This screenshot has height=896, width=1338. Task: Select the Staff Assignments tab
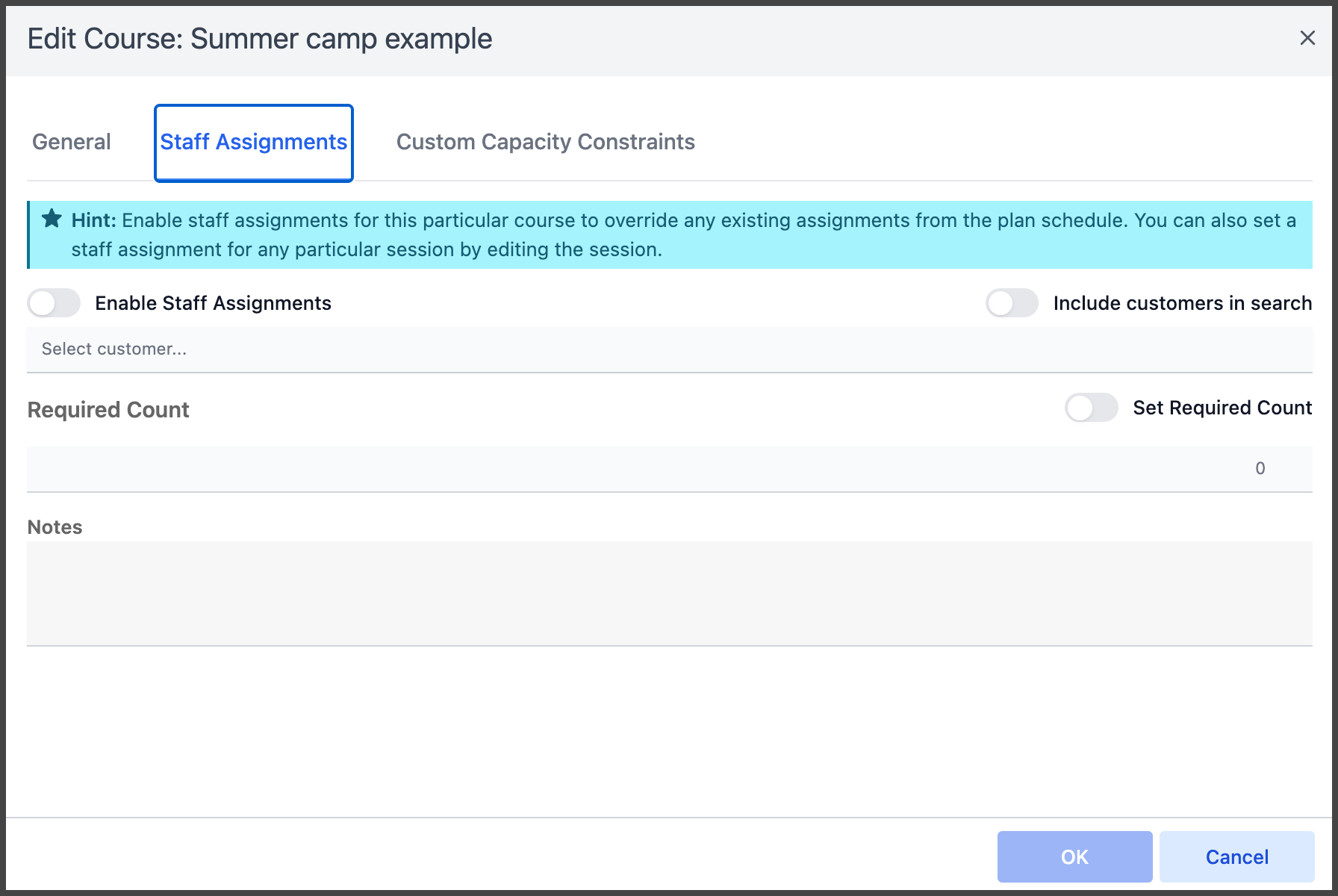coord(254,143)
